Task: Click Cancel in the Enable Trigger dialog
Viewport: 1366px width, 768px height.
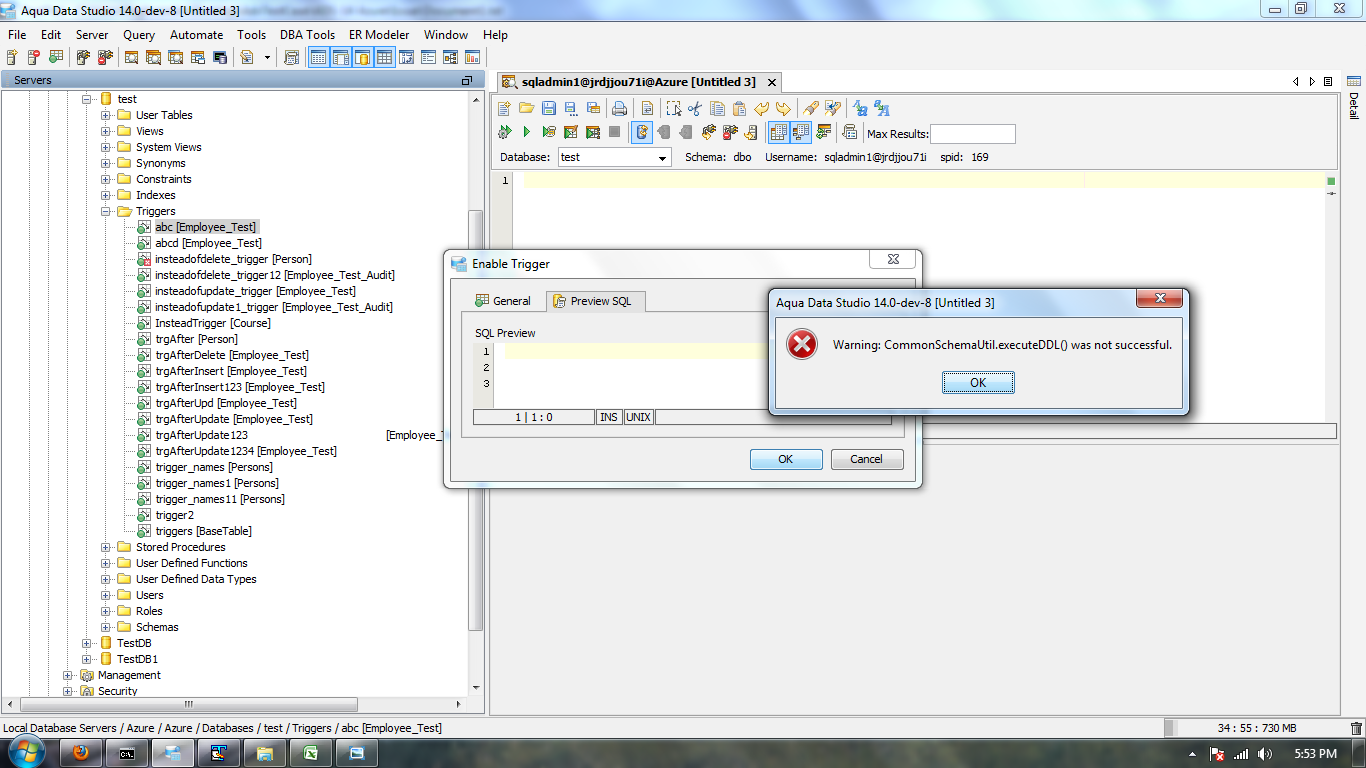Action: [867, 459]
